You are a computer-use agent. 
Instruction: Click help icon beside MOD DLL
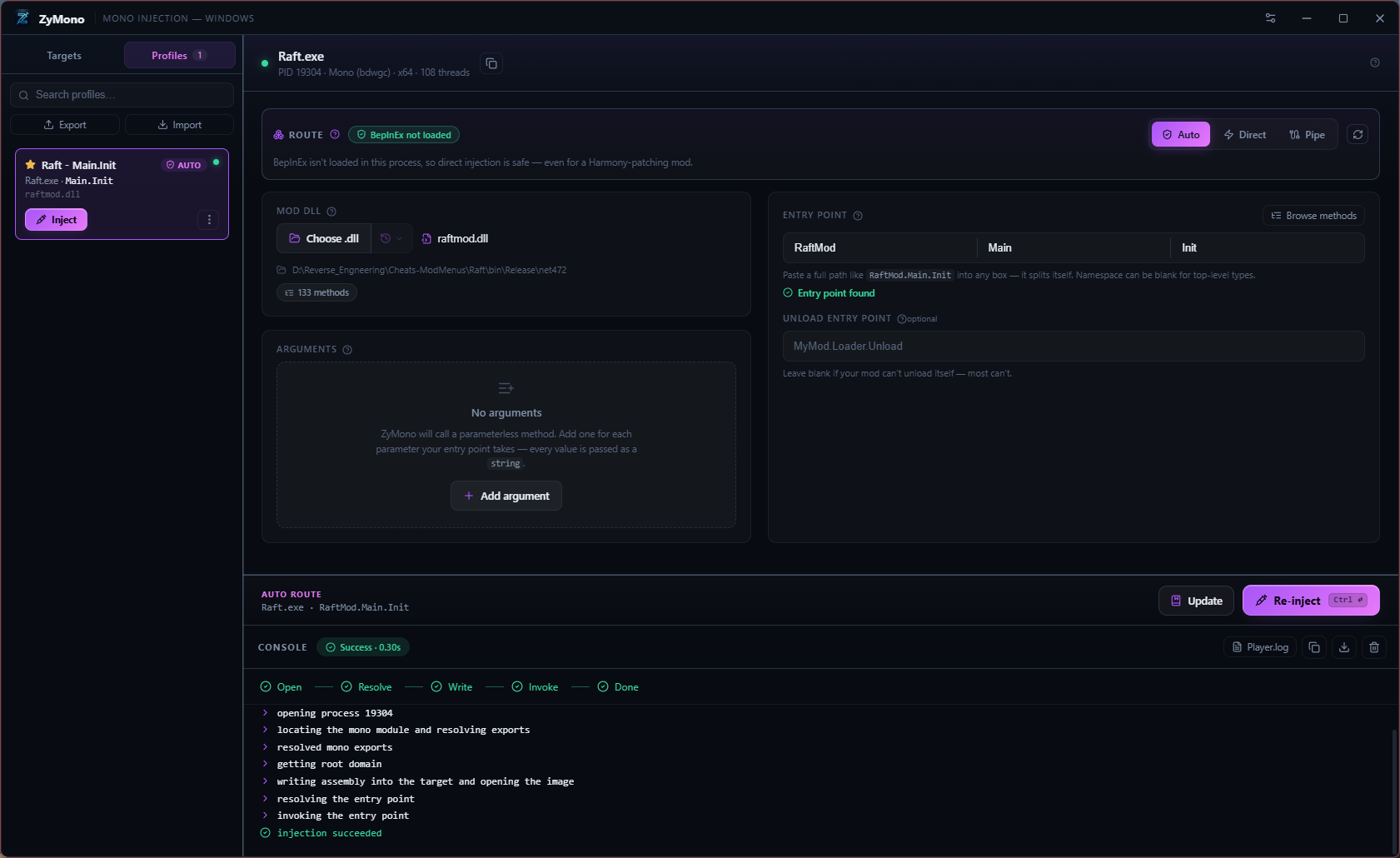point(331,212)
